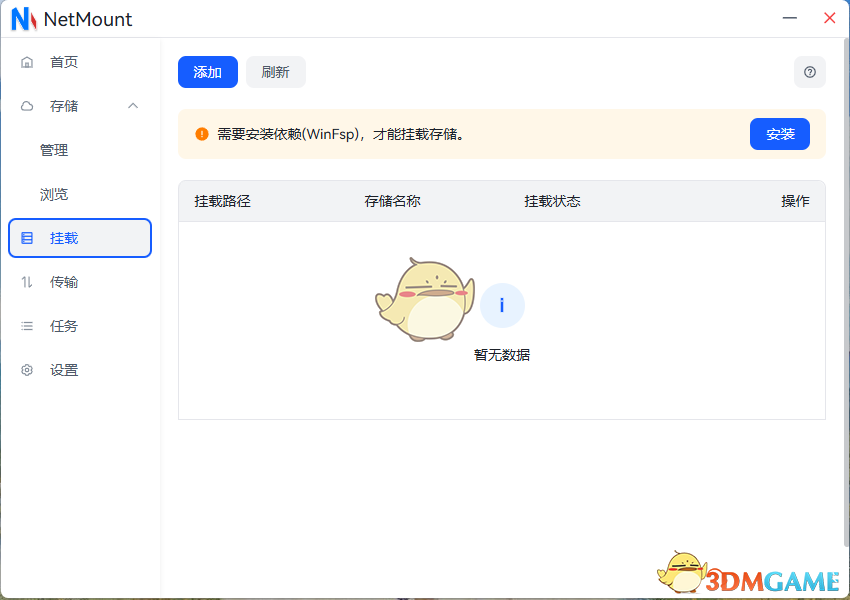This screenshot has height=600, width=850.
Task: Switch to the 管理 page
Action: pyautogui.click(x=54, y=150)
